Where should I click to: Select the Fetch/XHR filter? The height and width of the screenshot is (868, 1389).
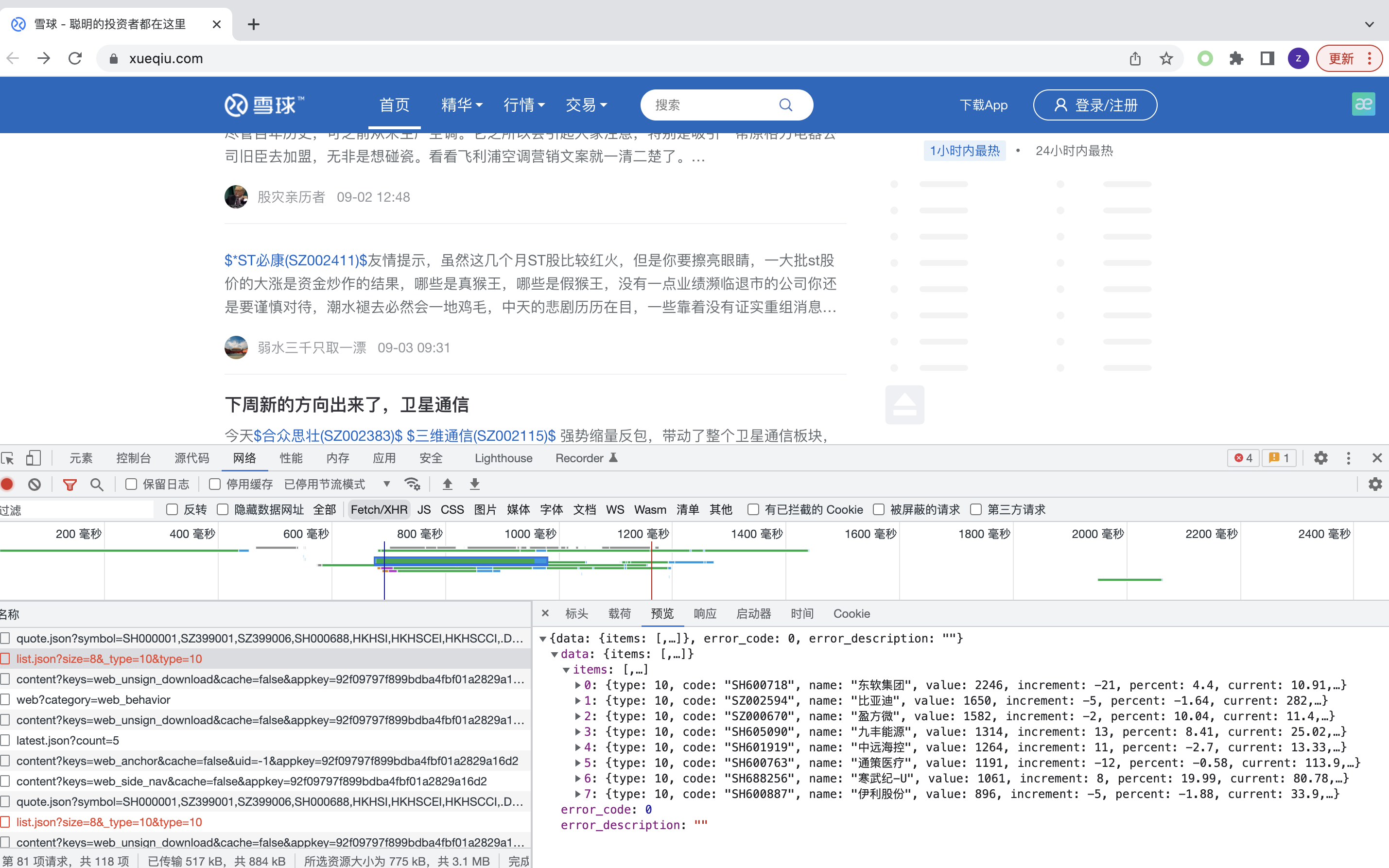[x=379, y=510]
